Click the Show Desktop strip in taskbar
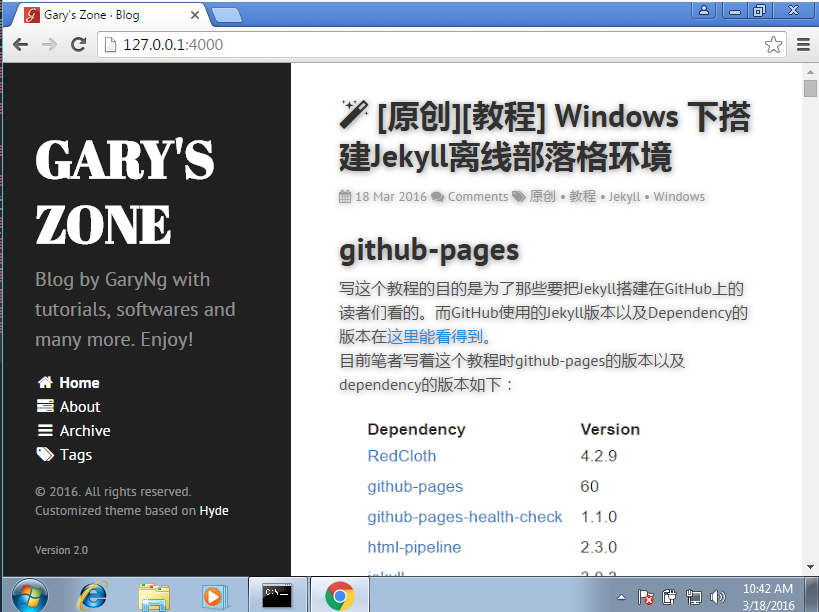This screenshot has width=819, height=612. pos(812,595)
